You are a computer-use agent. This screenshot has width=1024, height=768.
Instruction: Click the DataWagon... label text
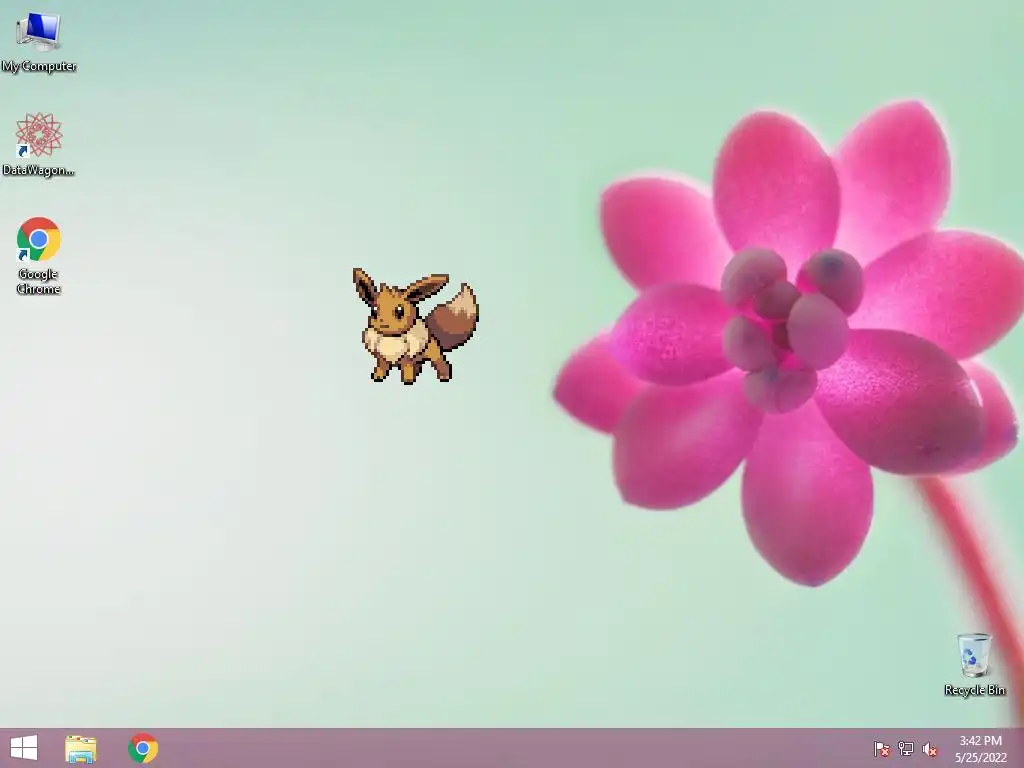point(39,170)
